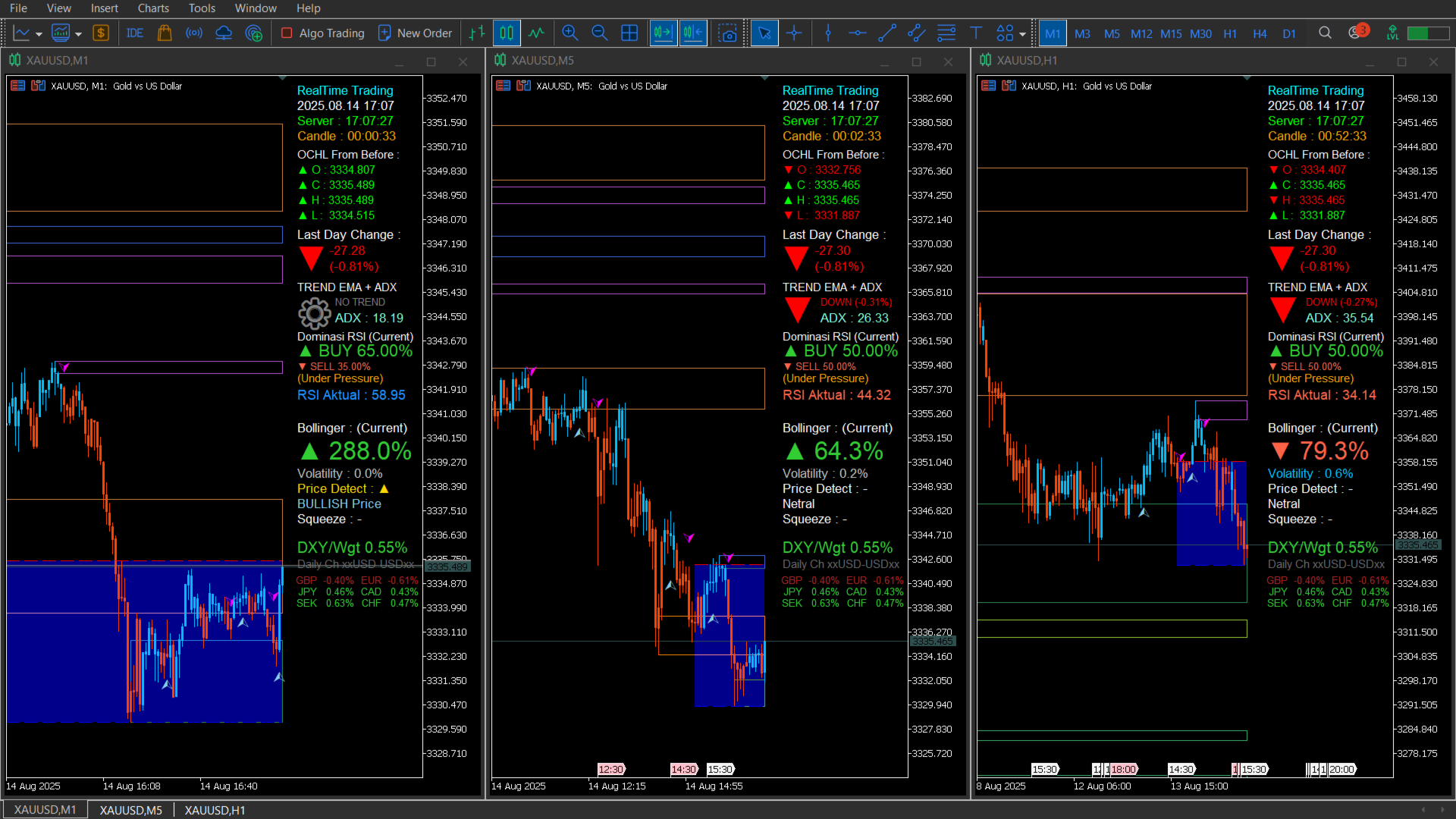Select the H4 timeframe
Viewport: 1456px width, 819px height.
pos(1260,34)
